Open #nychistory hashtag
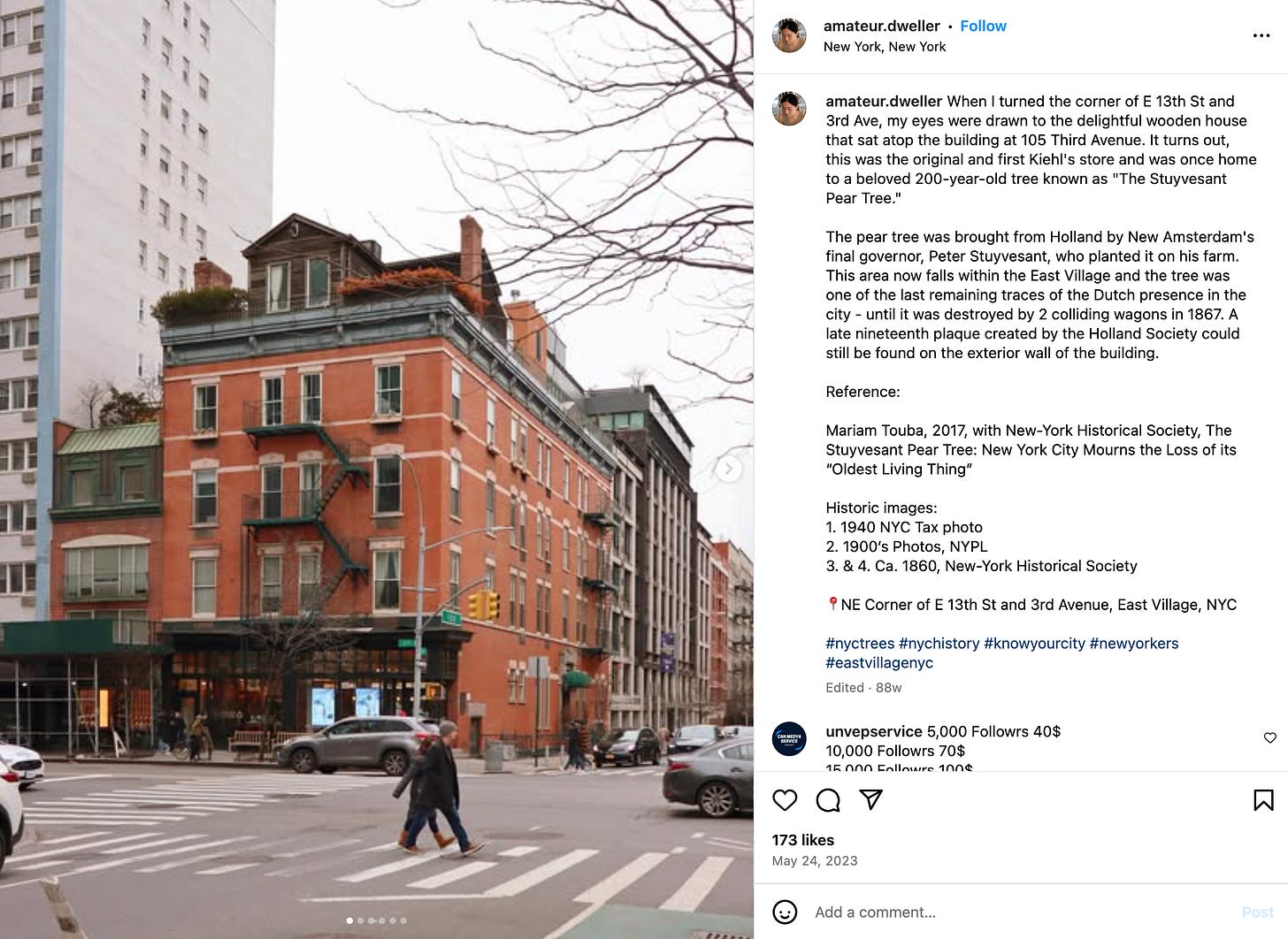This screenshot has width=1288, height=939. click(939, 644)
